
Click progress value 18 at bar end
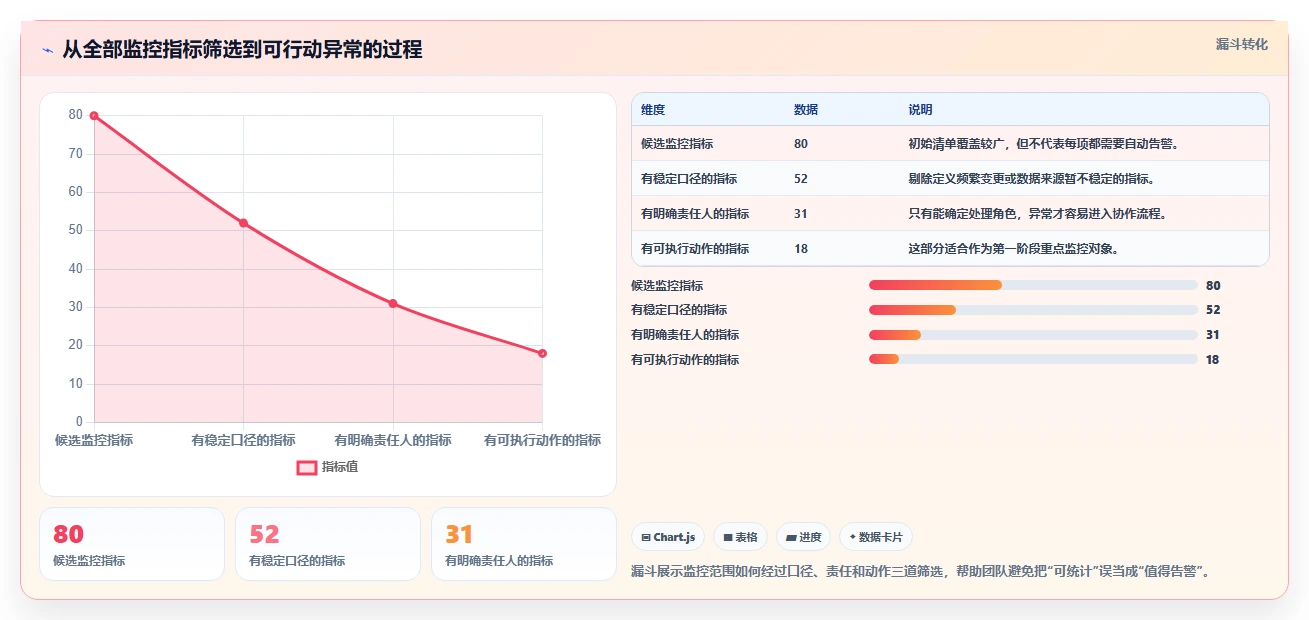tap(1213, 360)
